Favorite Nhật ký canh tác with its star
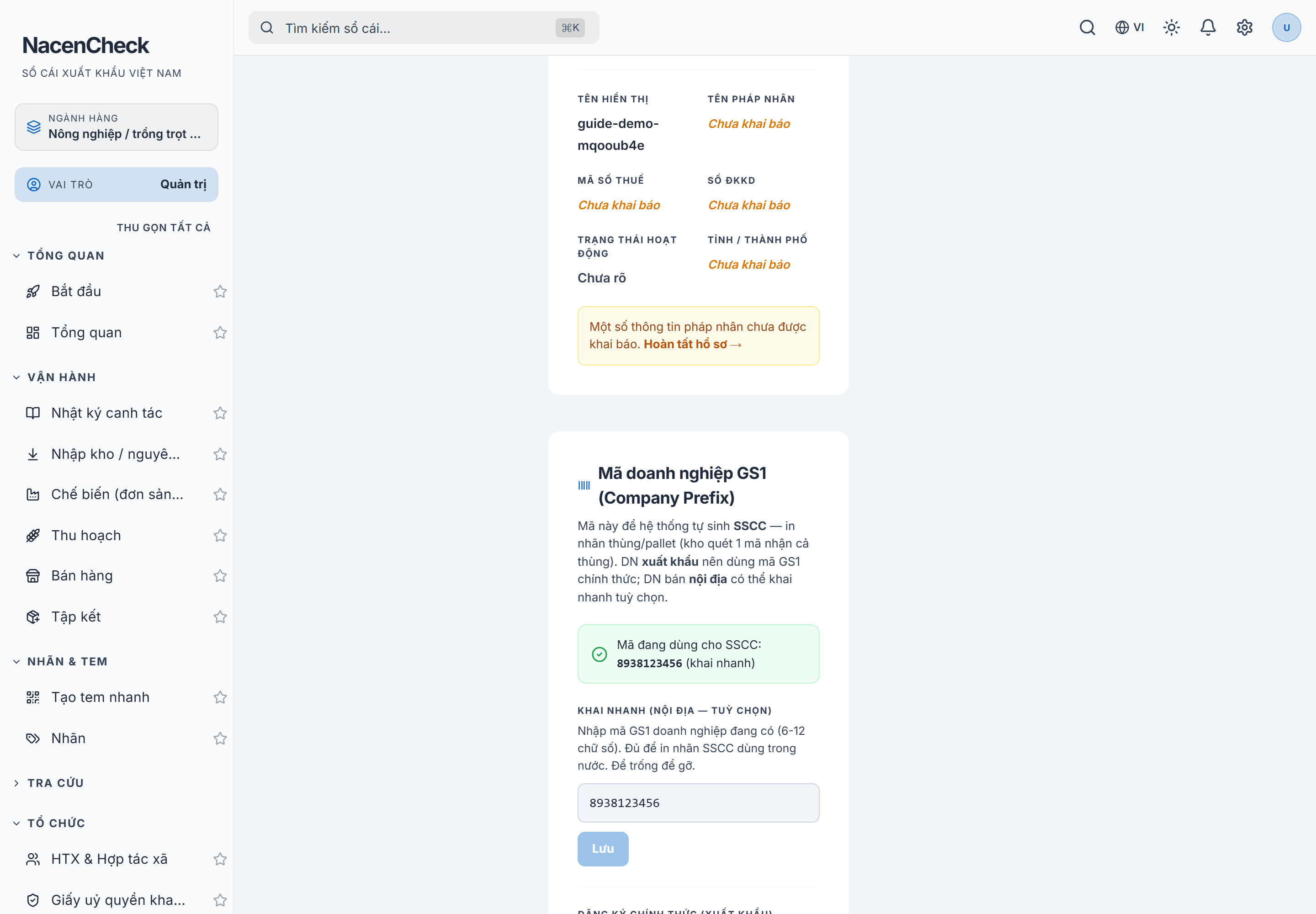 (x=220, y=413)
